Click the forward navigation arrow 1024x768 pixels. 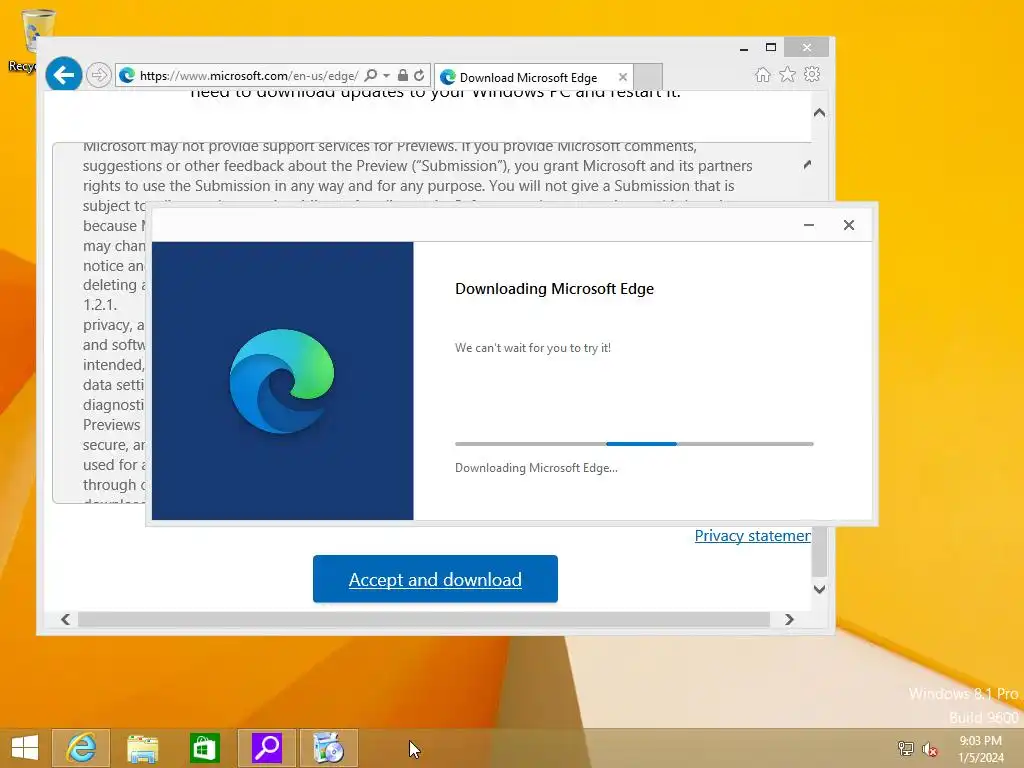99,75
